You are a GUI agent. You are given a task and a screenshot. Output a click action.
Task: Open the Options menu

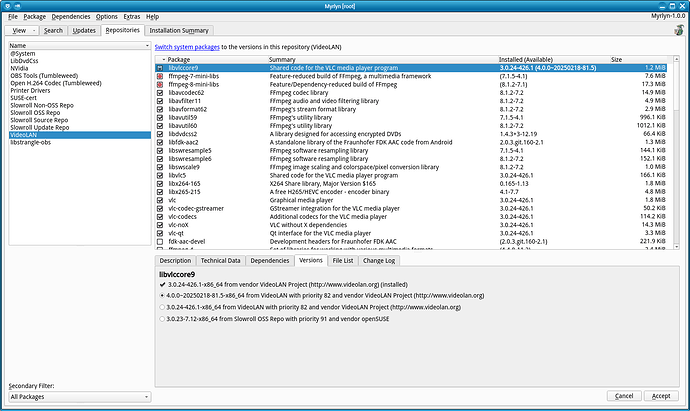(106, 17)
